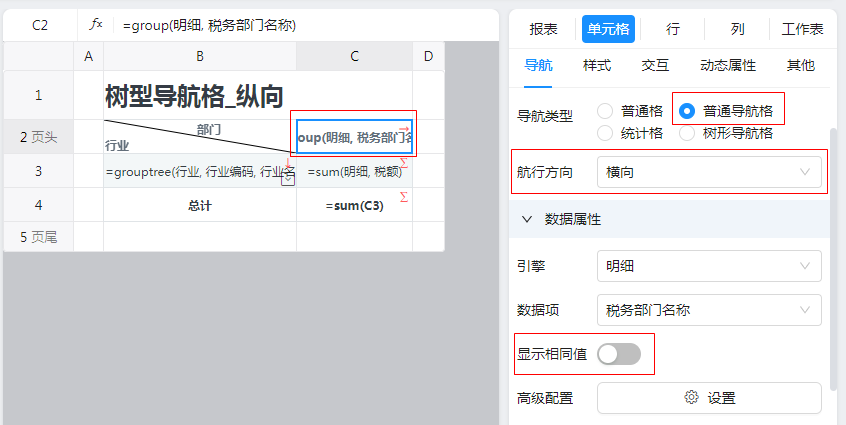Image resolution: width=846 pixels, height=425 pixels.
Task: Open the 动态属性 tab
Action: pos(728,66)
